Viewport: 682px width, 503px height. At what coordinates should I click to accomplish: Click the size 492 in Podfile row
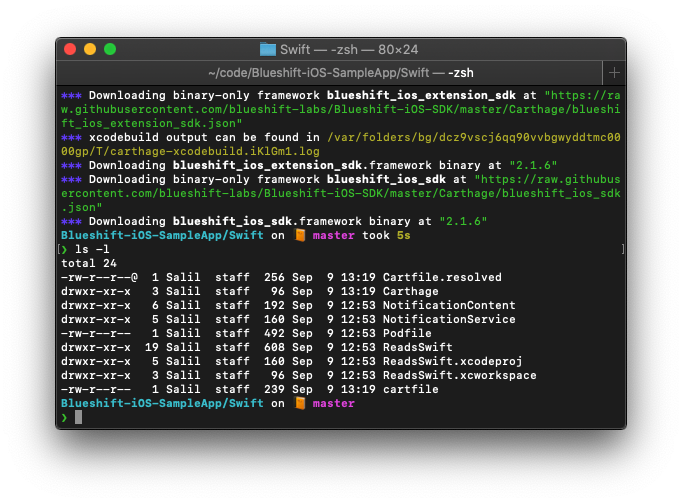[x=274, y=333]
